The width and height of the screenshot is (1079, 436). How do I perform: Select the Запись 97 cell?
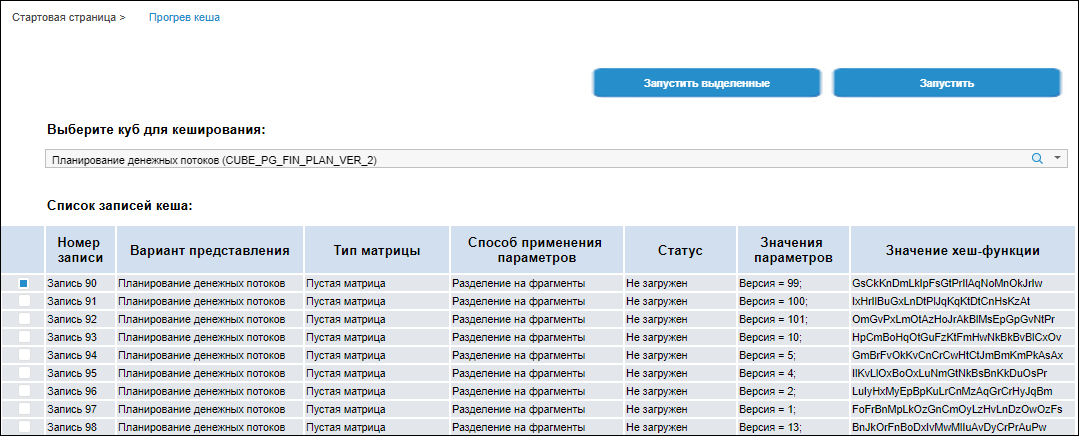[80, 409]
